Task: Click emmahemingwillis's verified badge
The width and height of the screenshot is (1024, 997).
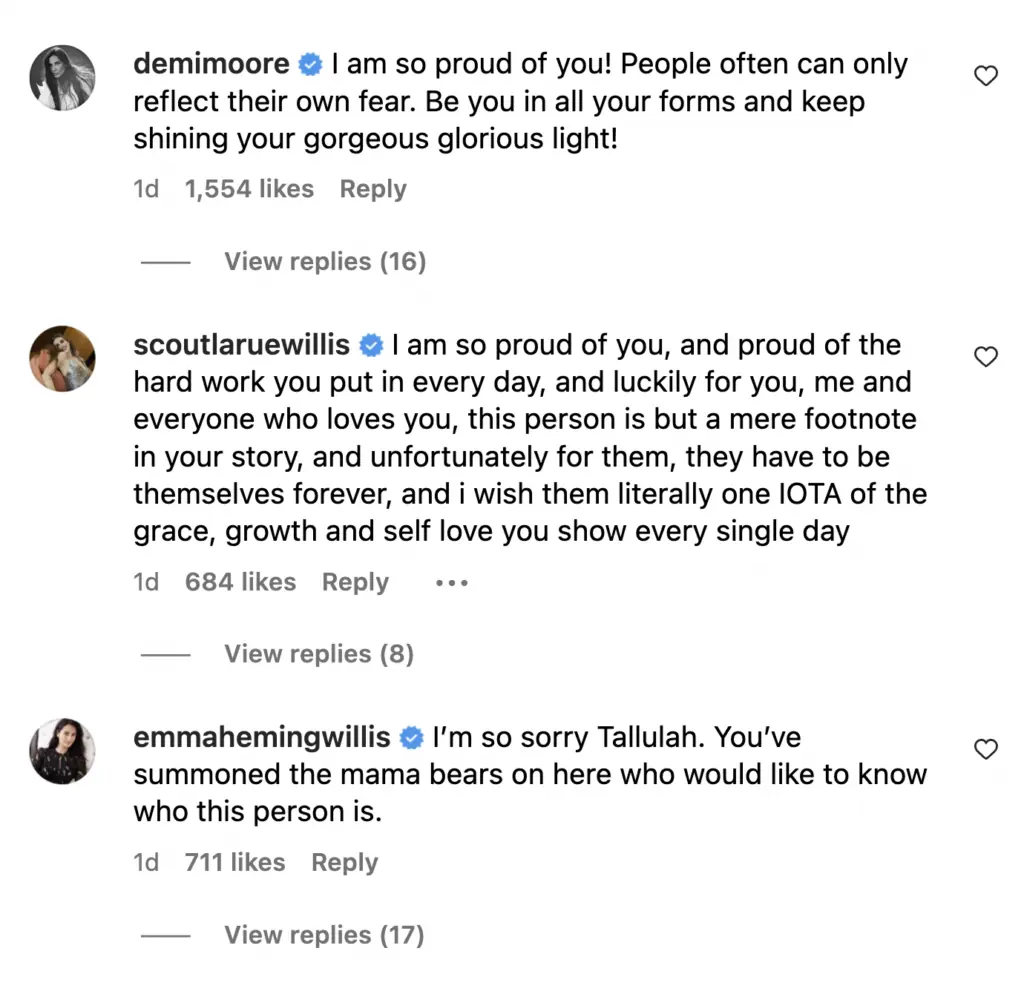Action: [x=411, y=739]
